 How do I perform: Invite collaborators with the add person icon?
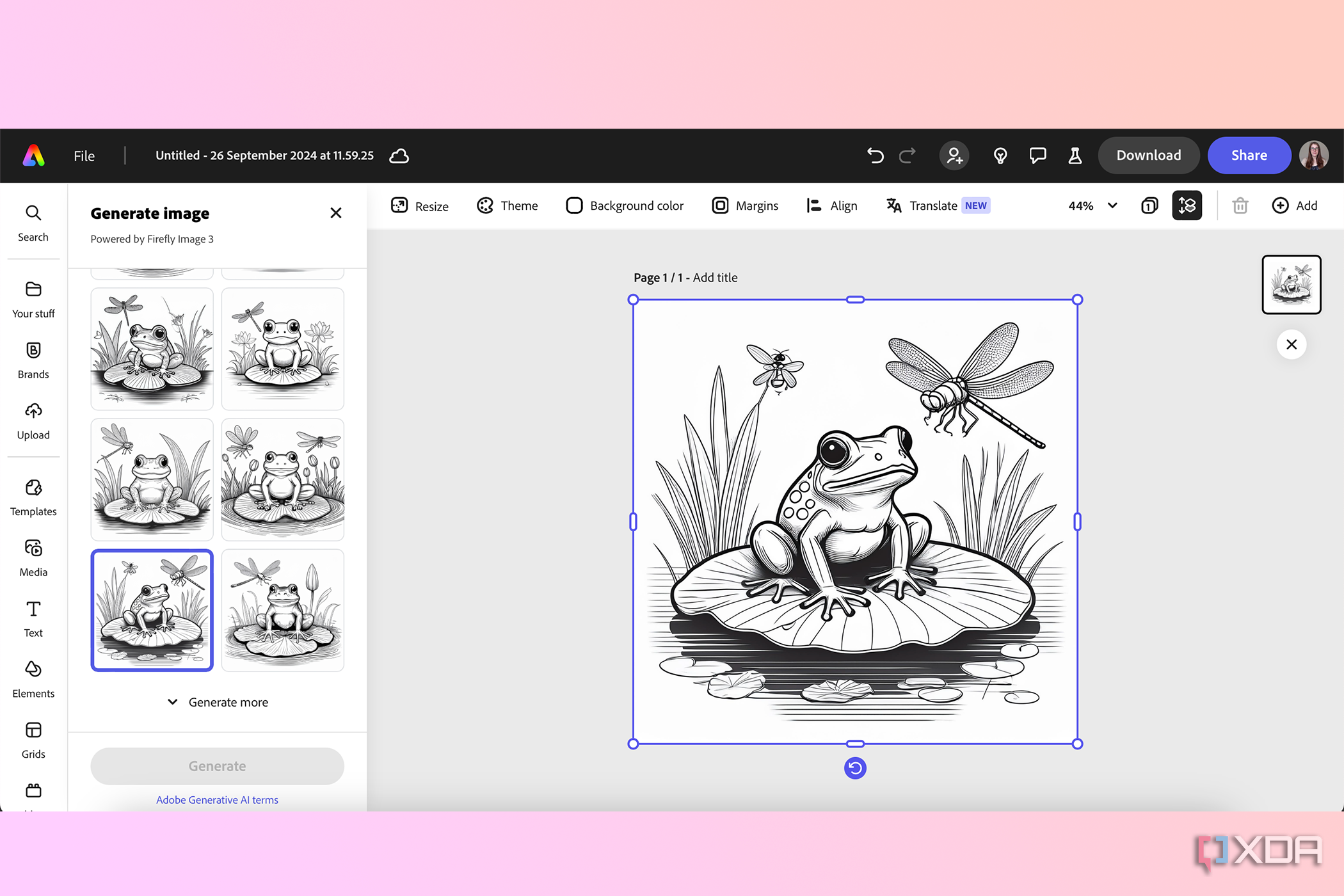click(x=954, y=156)
